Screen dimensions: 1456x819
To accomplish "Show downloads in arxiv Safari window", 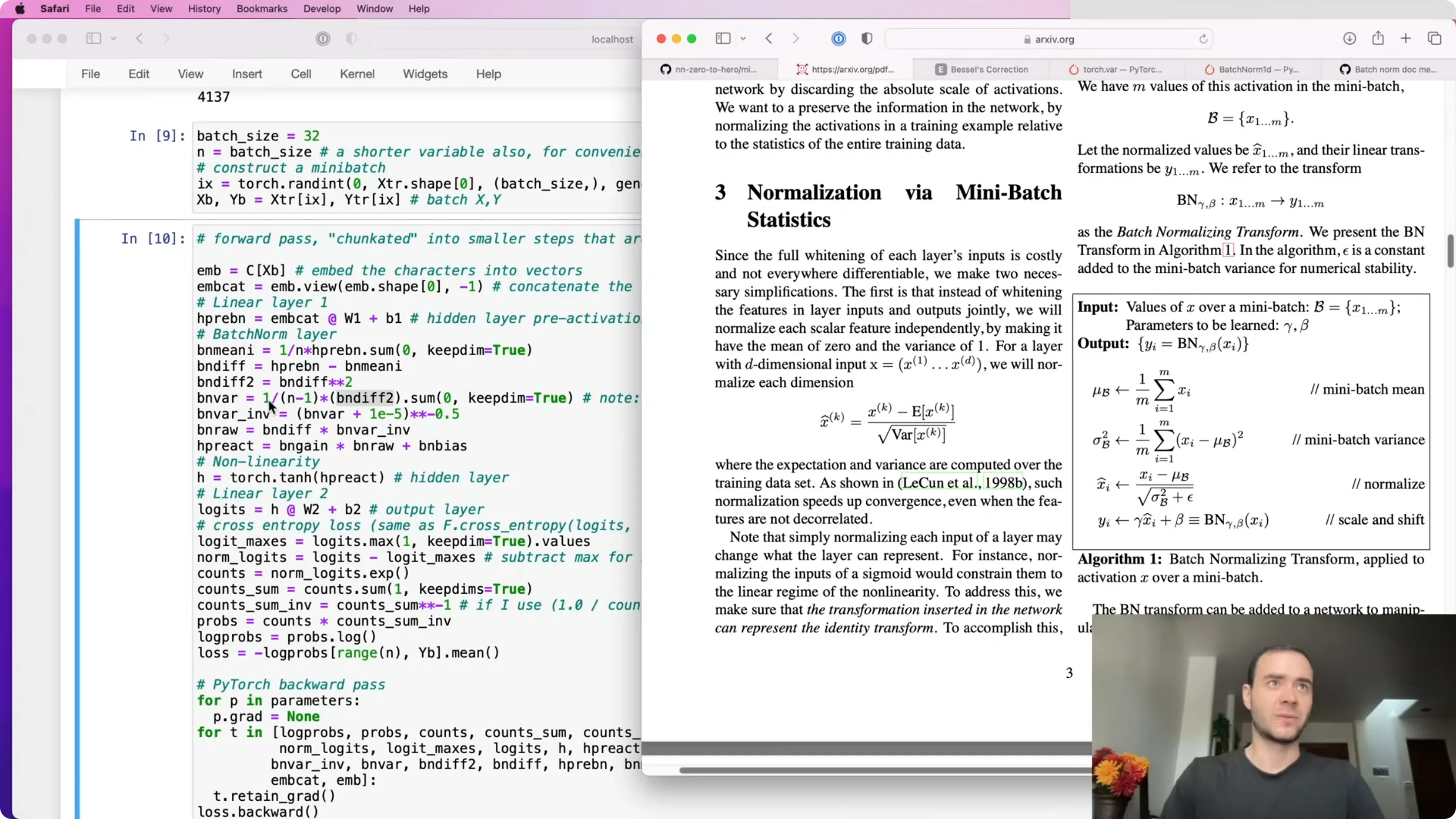I will 1350,39.
